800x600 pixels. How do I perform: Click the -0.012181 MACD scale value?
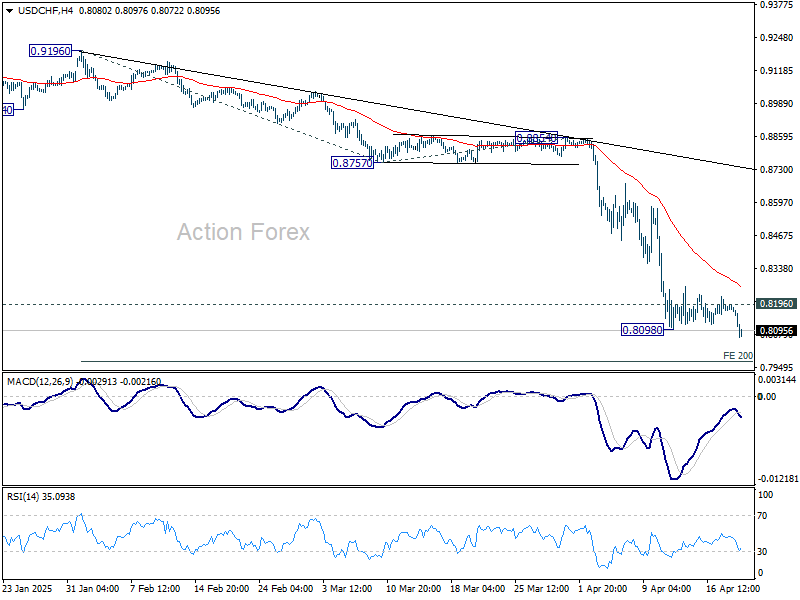click(778, 479)
